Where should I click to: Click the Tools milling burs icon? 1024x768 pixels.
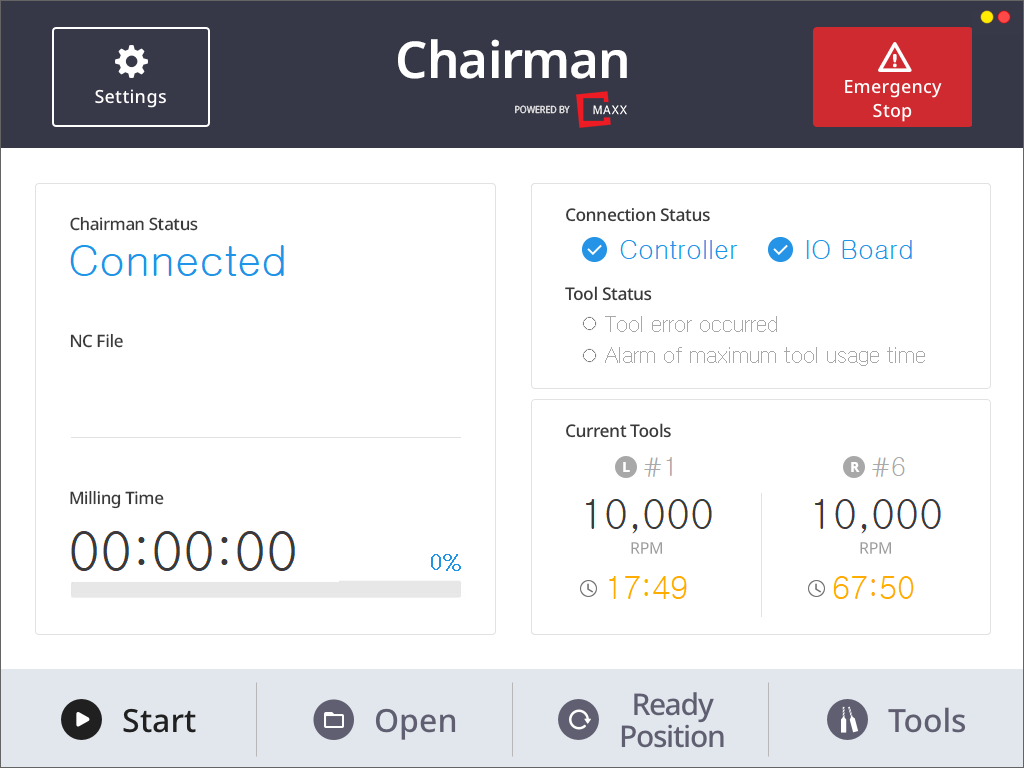pos(847,720)
